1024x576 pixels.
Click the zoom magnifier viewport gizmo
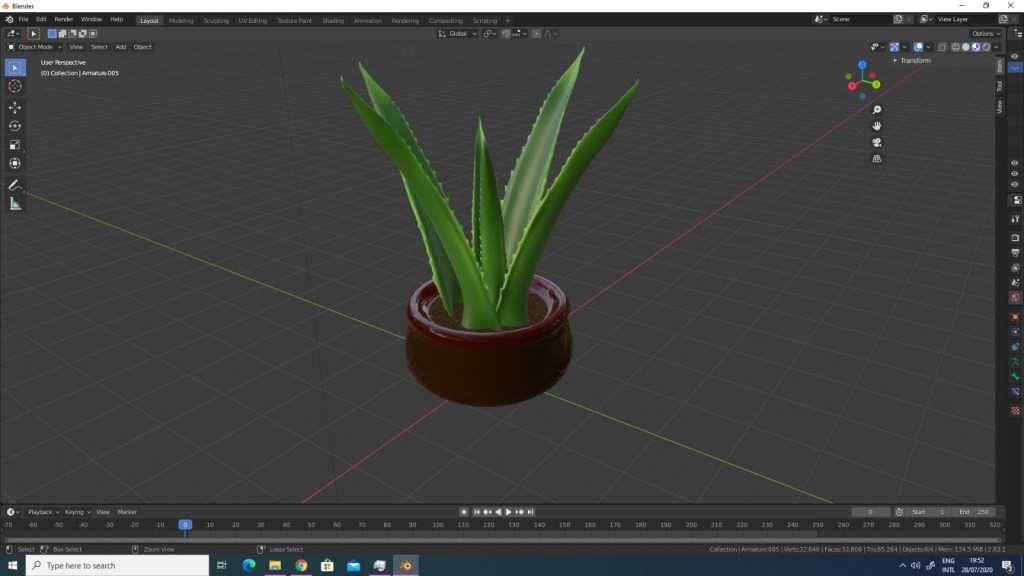coord(877,110)
